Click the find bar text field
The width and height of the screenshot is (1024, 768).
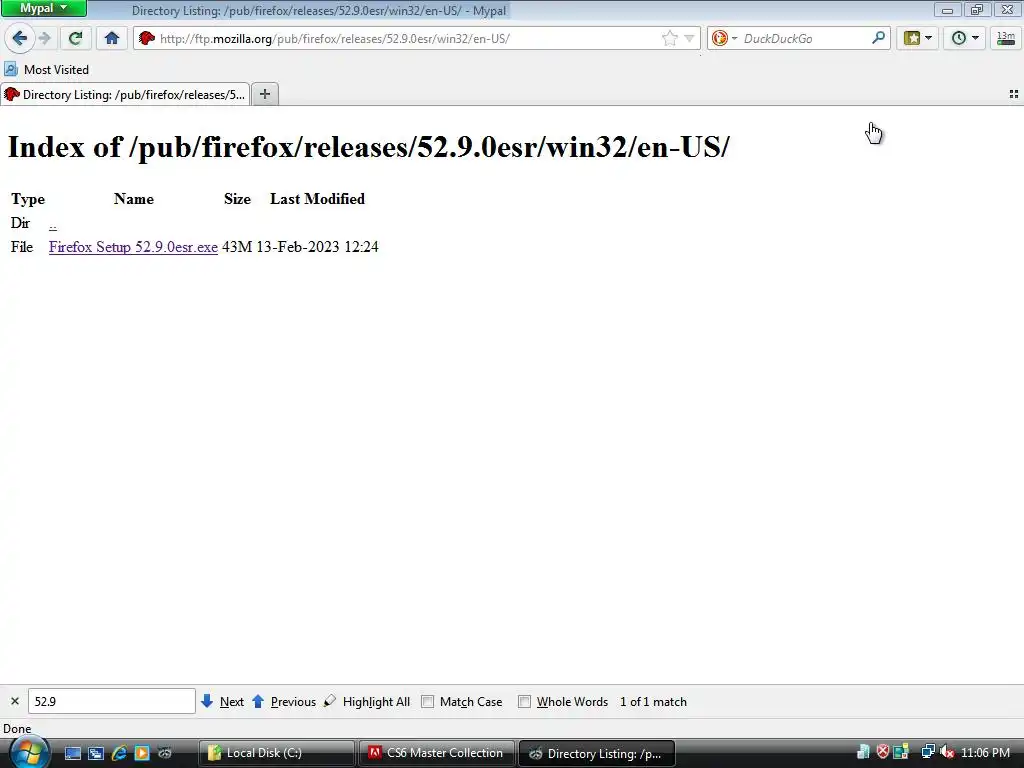pos(112,701)
